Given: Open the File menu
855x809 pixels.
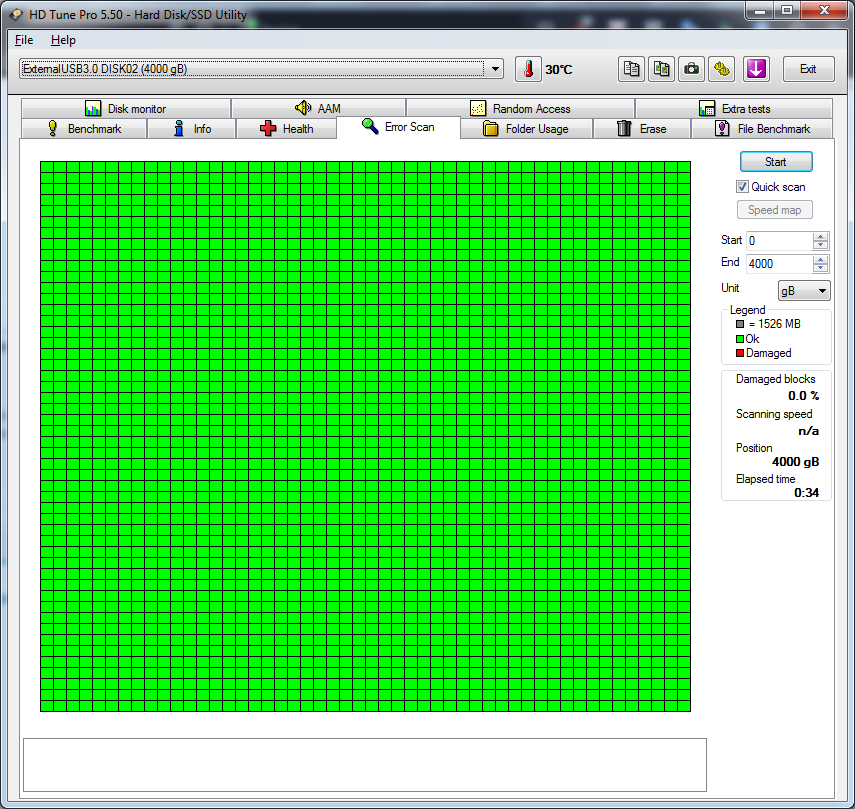Looking at the screenshot, I should pyautogui.click(x=24, y=40).
